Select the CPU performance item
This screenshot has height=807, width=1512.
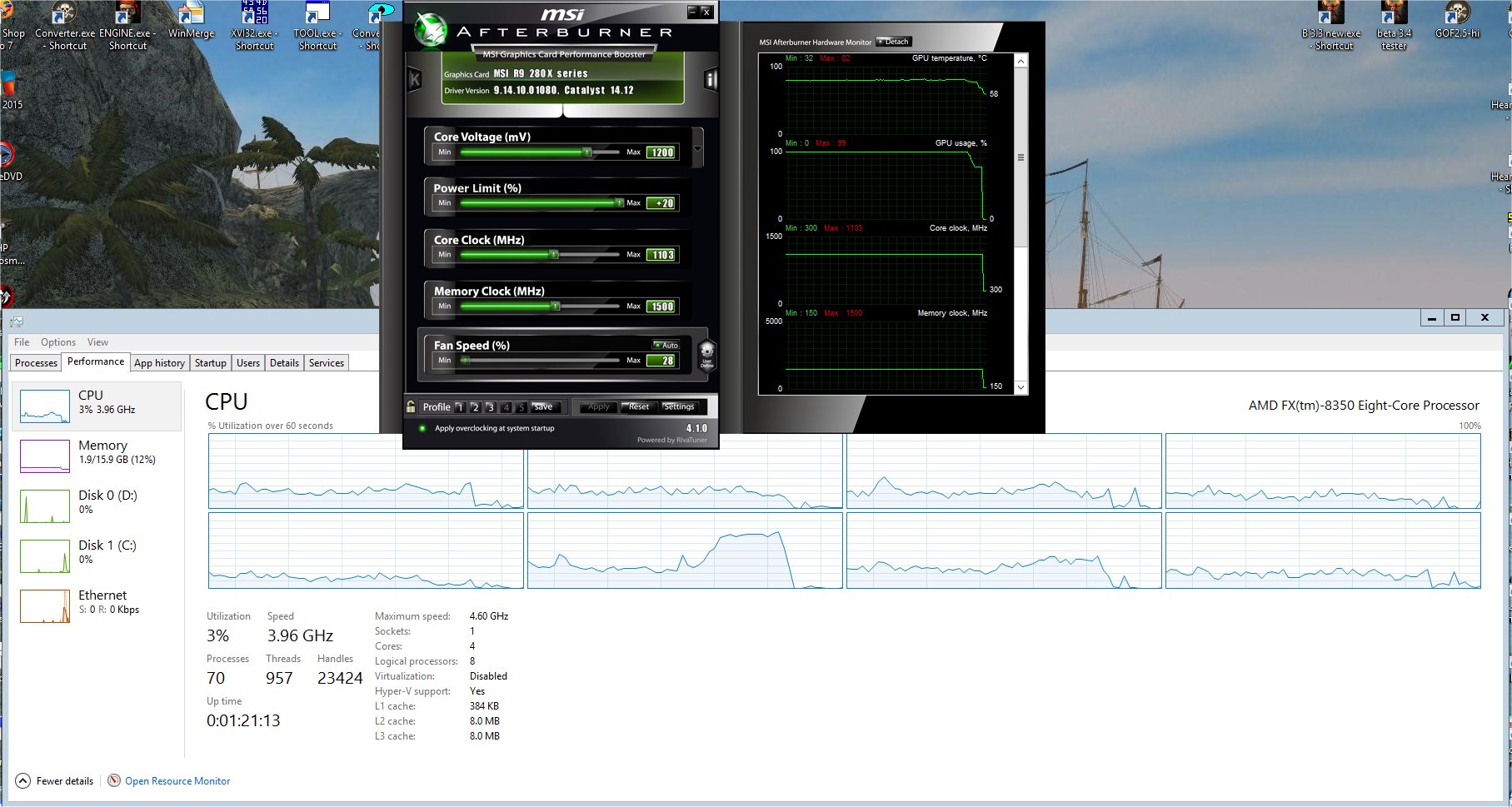point(97,406)
